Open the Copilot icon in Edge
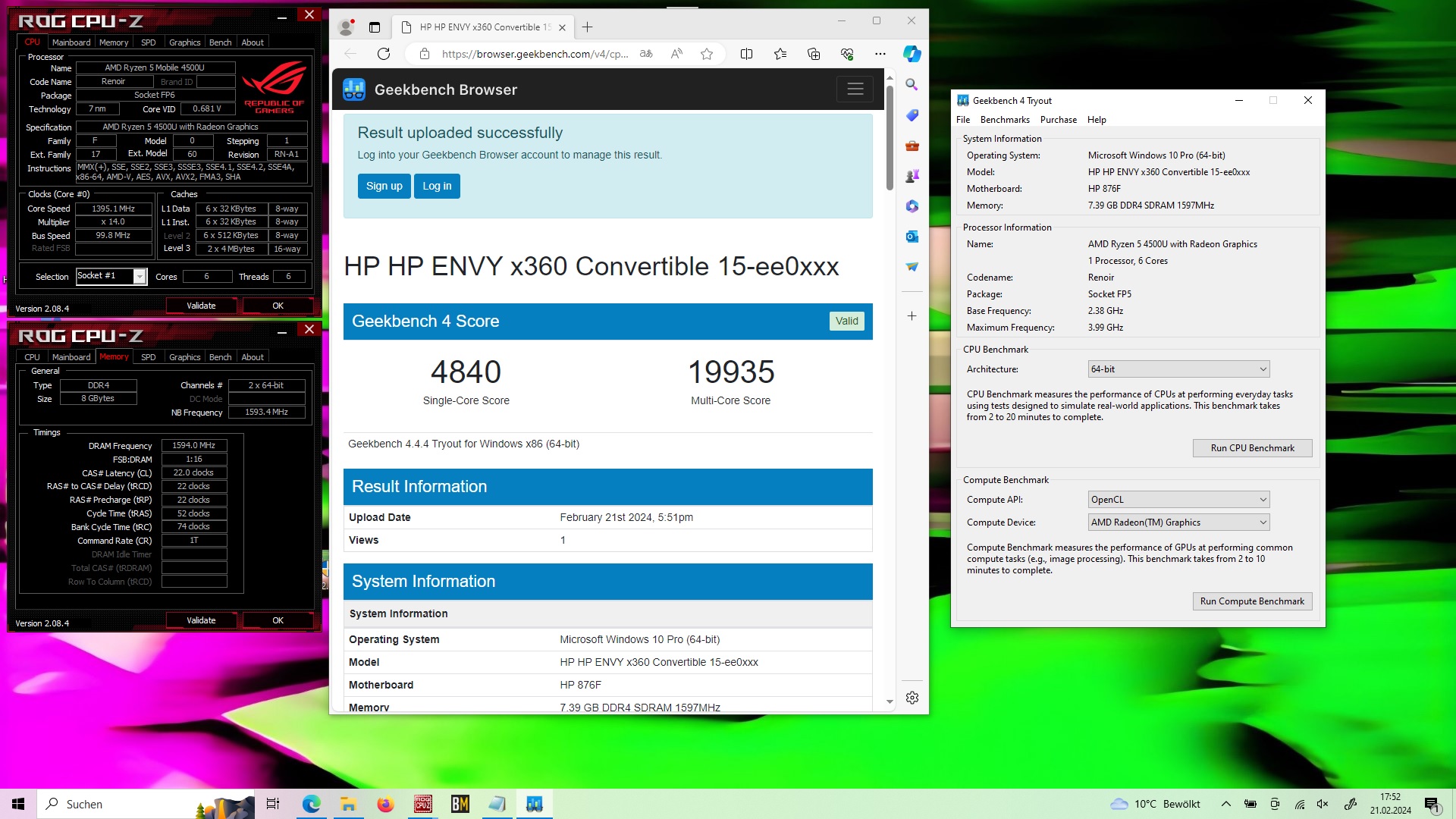This screenshot has height=819, width=1456. point(912,54)
